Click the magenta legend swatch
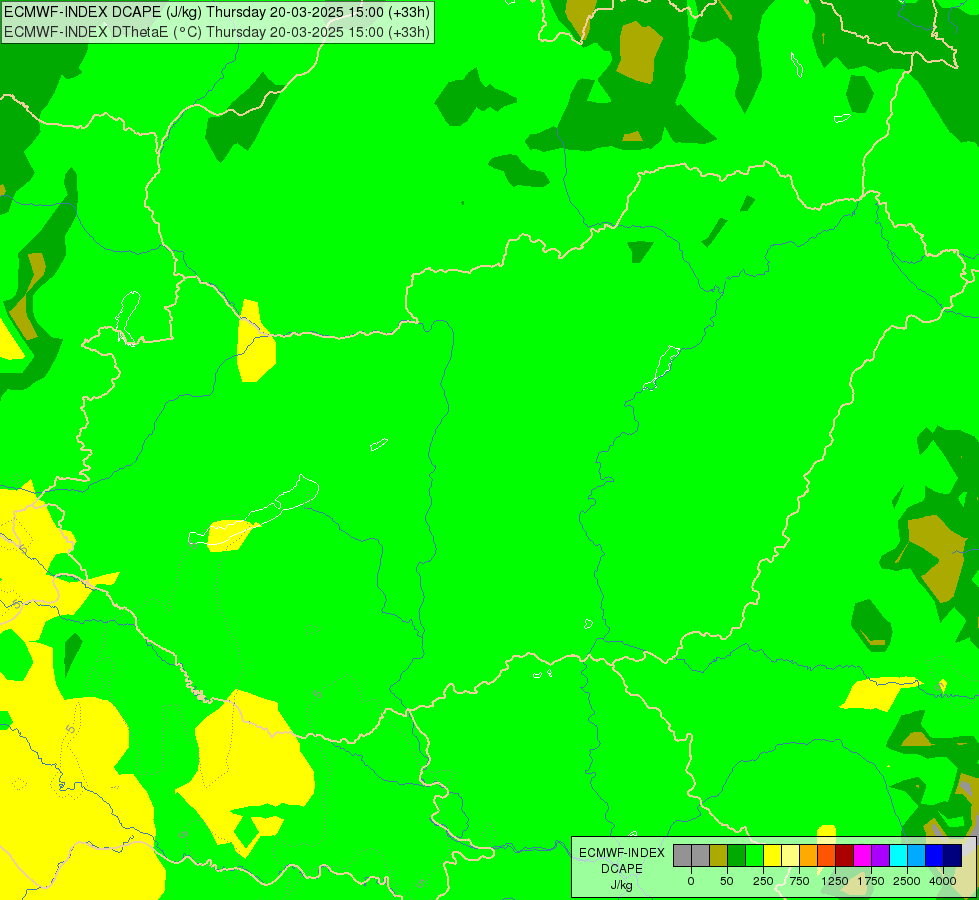The height and width of the screenshot is (900, 979). [863, 856]
